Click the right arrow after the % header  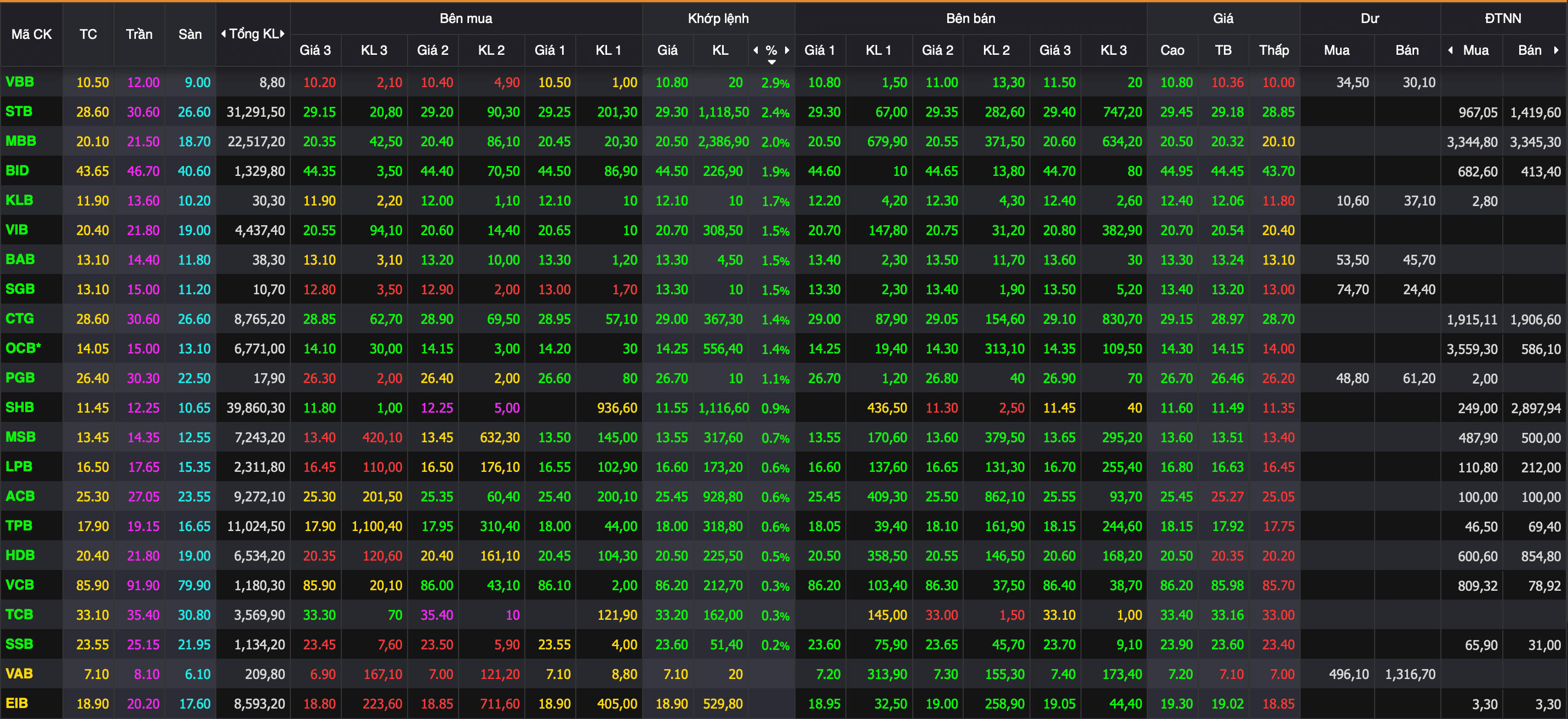pyautogui.click(x=787, y=50)
